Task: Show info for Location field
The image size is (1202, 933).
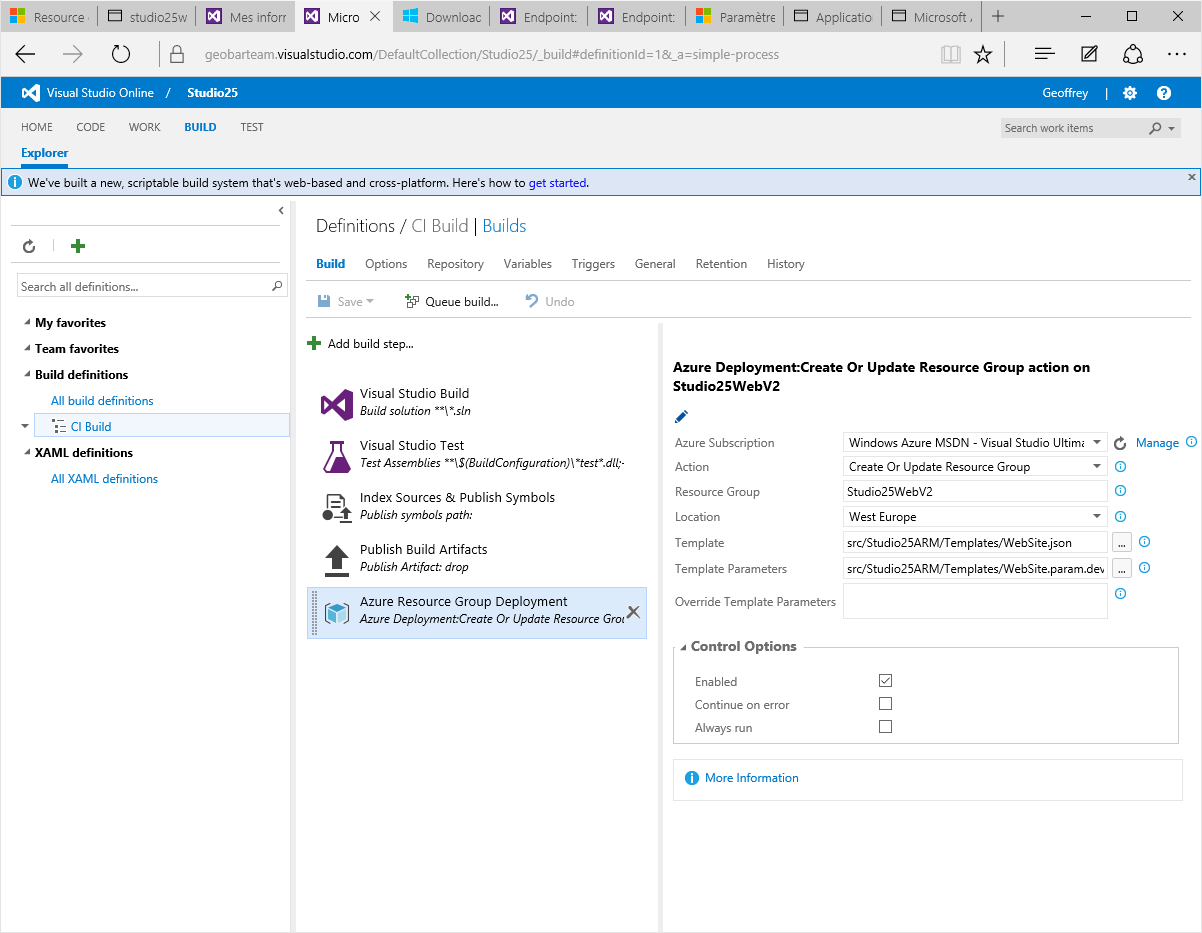Action: point(1121,517)
